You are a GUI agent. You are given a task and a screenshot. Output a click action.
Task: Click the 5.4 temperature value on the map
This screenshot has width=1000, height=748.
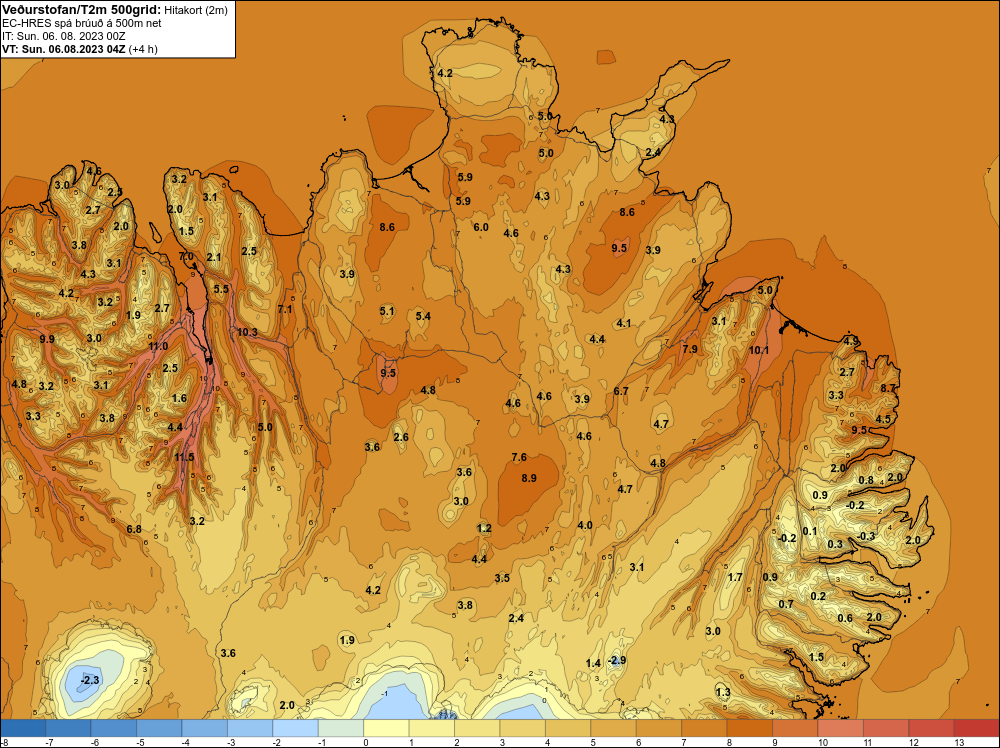423,316
